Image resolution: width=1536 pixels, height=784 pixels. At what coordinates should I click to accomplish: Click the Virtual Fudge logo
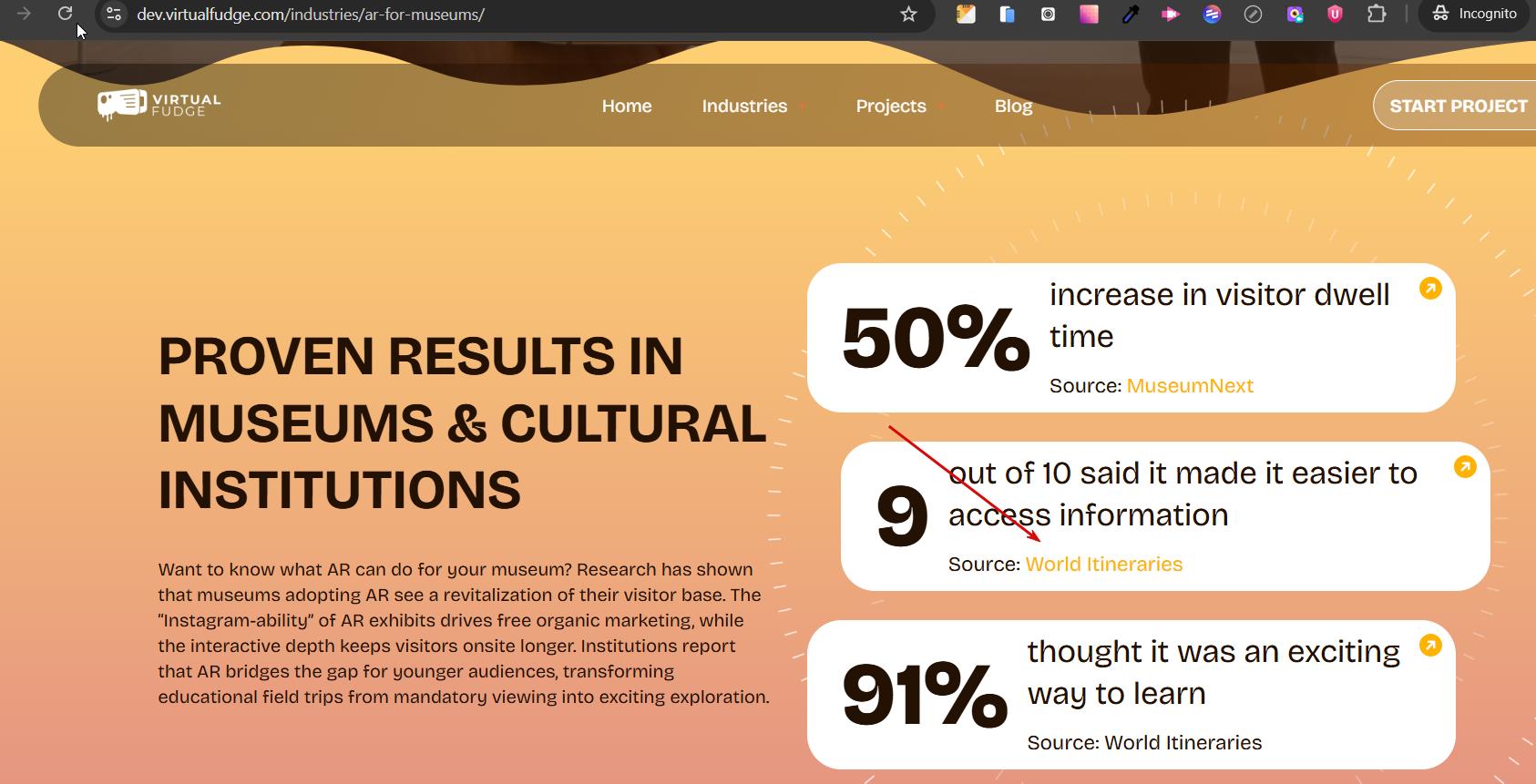coord(159,105)
